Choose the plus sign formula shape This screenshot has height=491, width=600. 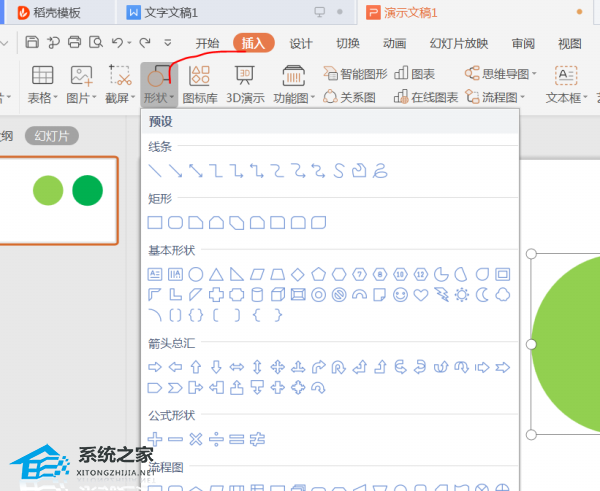(x=155, y=439)
